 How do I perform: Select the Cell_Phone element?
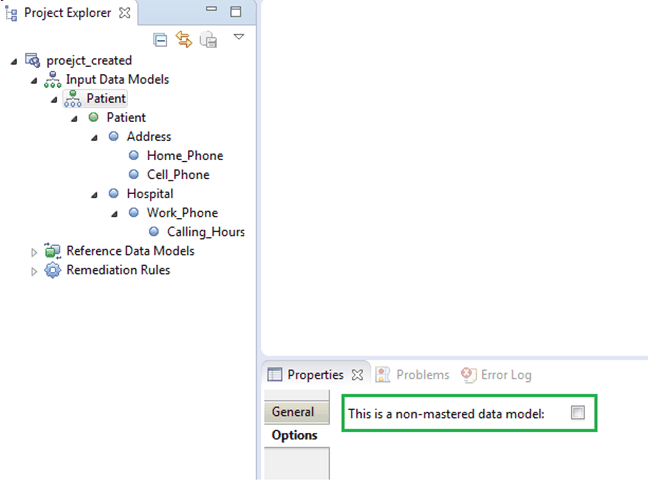(178, 174)
